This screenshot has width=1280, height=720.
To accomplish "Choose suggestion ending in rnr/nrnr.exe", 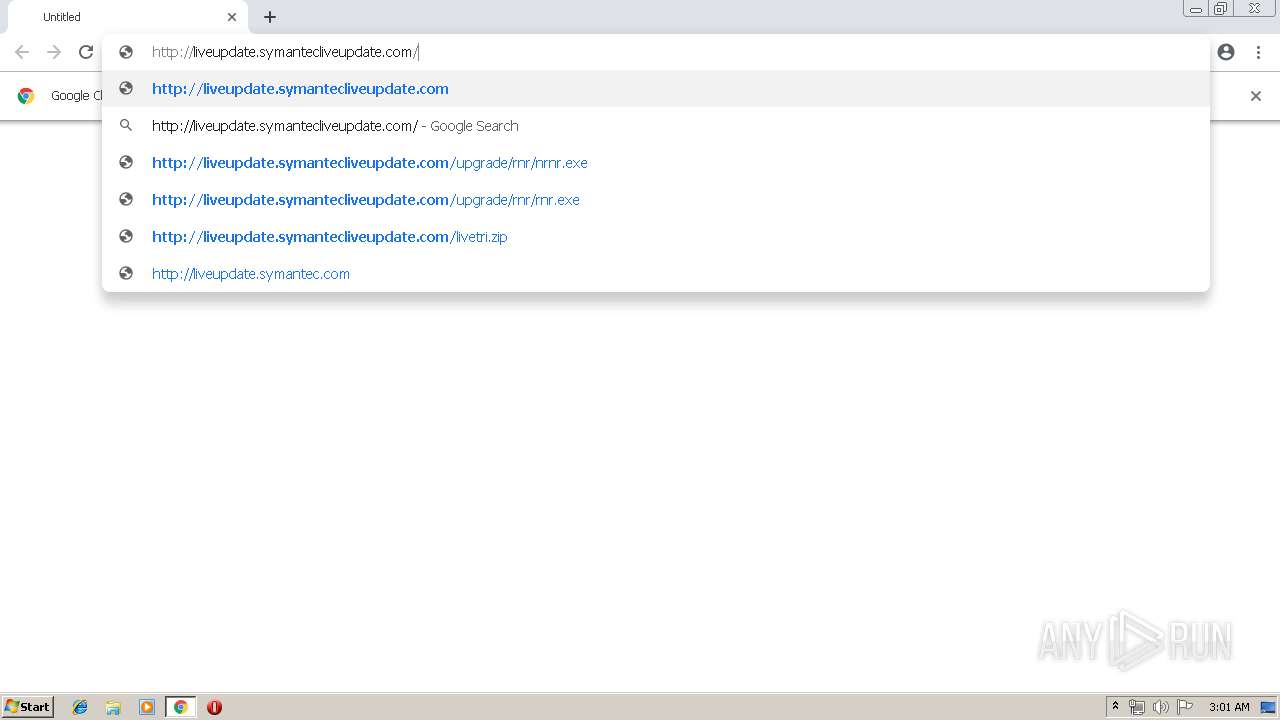I will (x=656, y=163).
